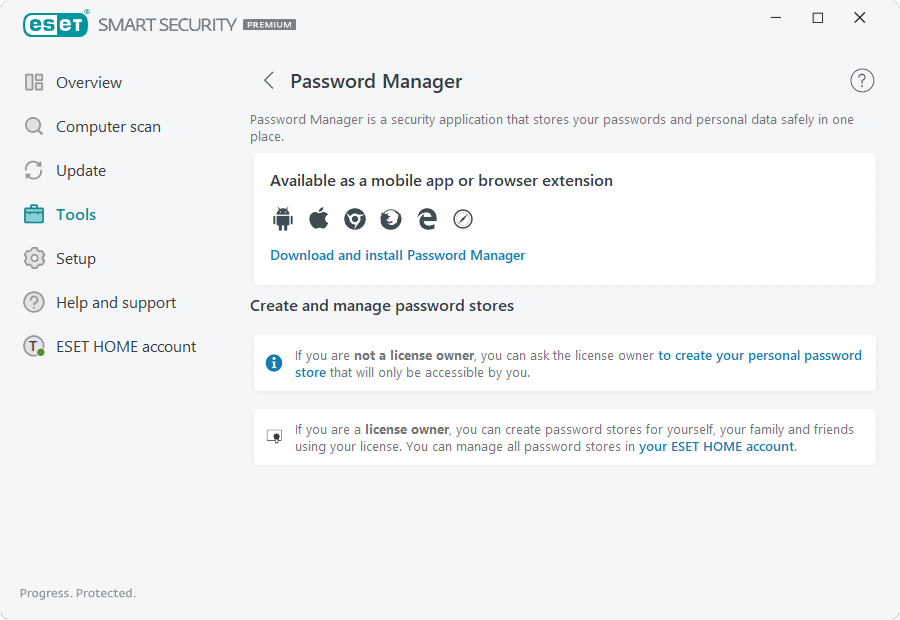
Task: Open the your ESET HOME account link
Action: pos(716,447)
